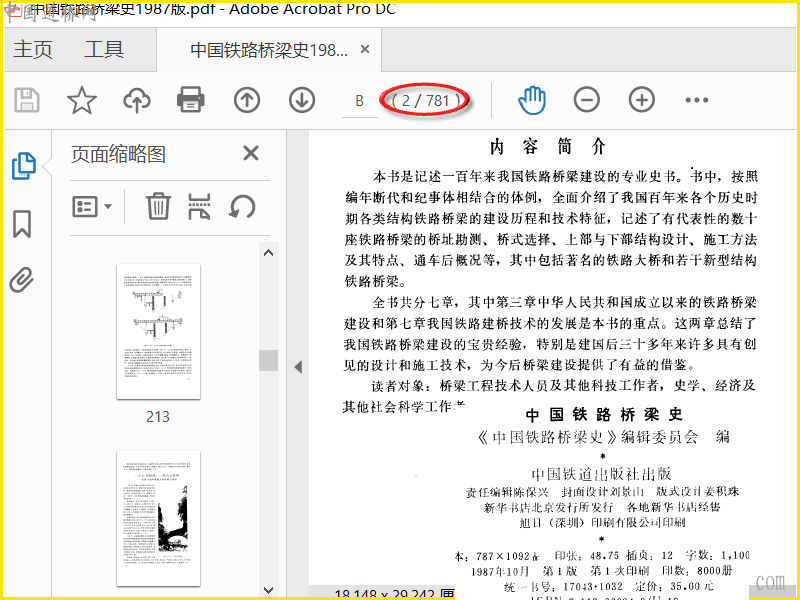Close the 页面缩略图 panel
The height and width of the screenshot is (600, 800).
click(251, 153)
